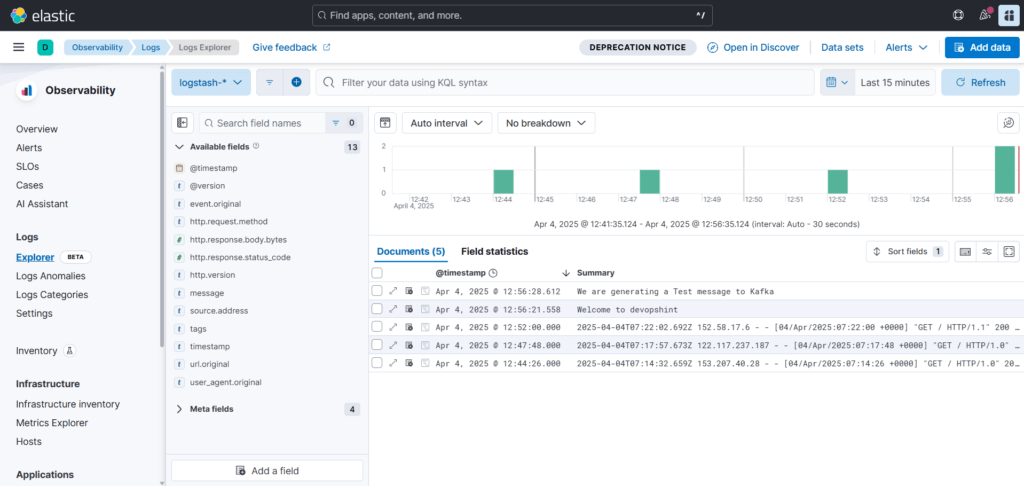Open SLOs in the sidebar

pyautogui.click(x=27, y=167)
